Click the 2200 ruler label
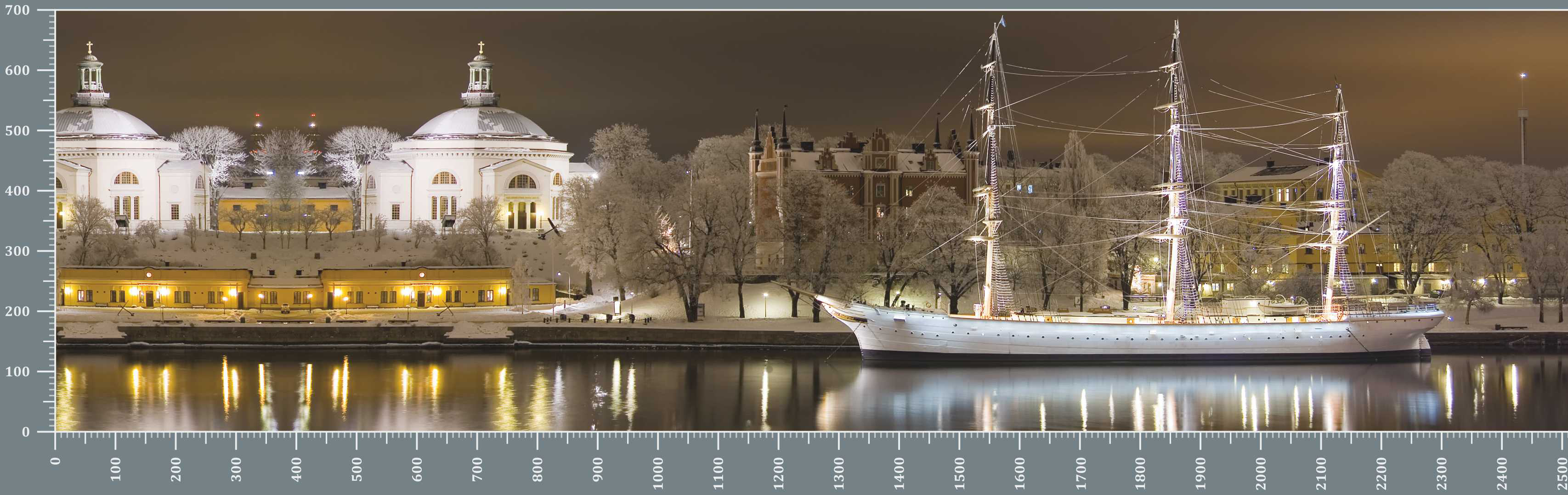 tap(1381, 473)
